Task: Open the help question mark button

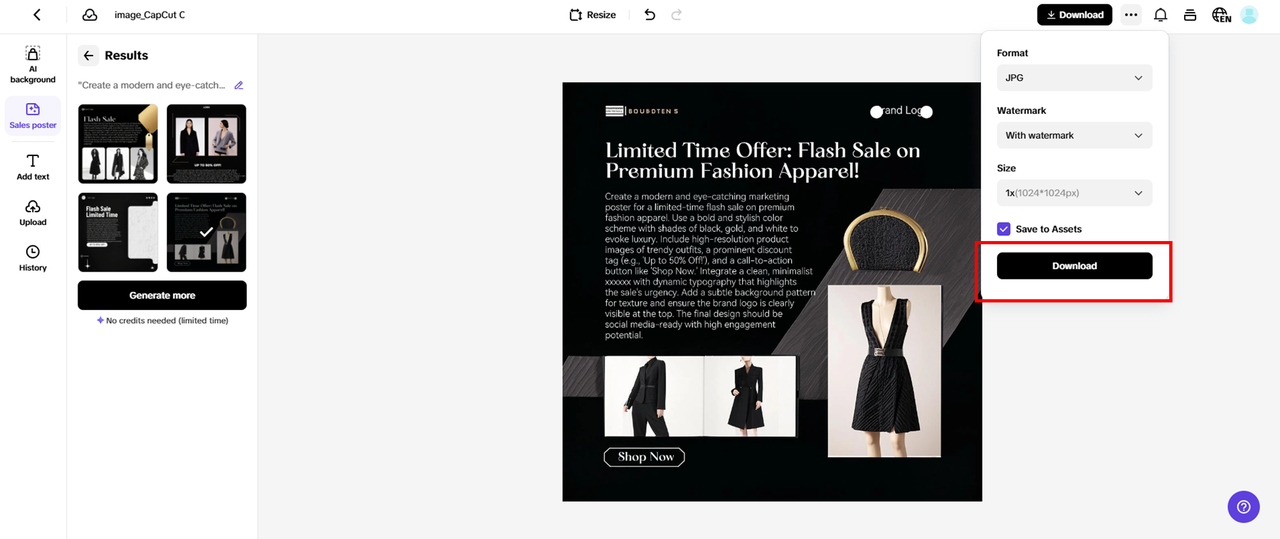Action: point(1243,506)
